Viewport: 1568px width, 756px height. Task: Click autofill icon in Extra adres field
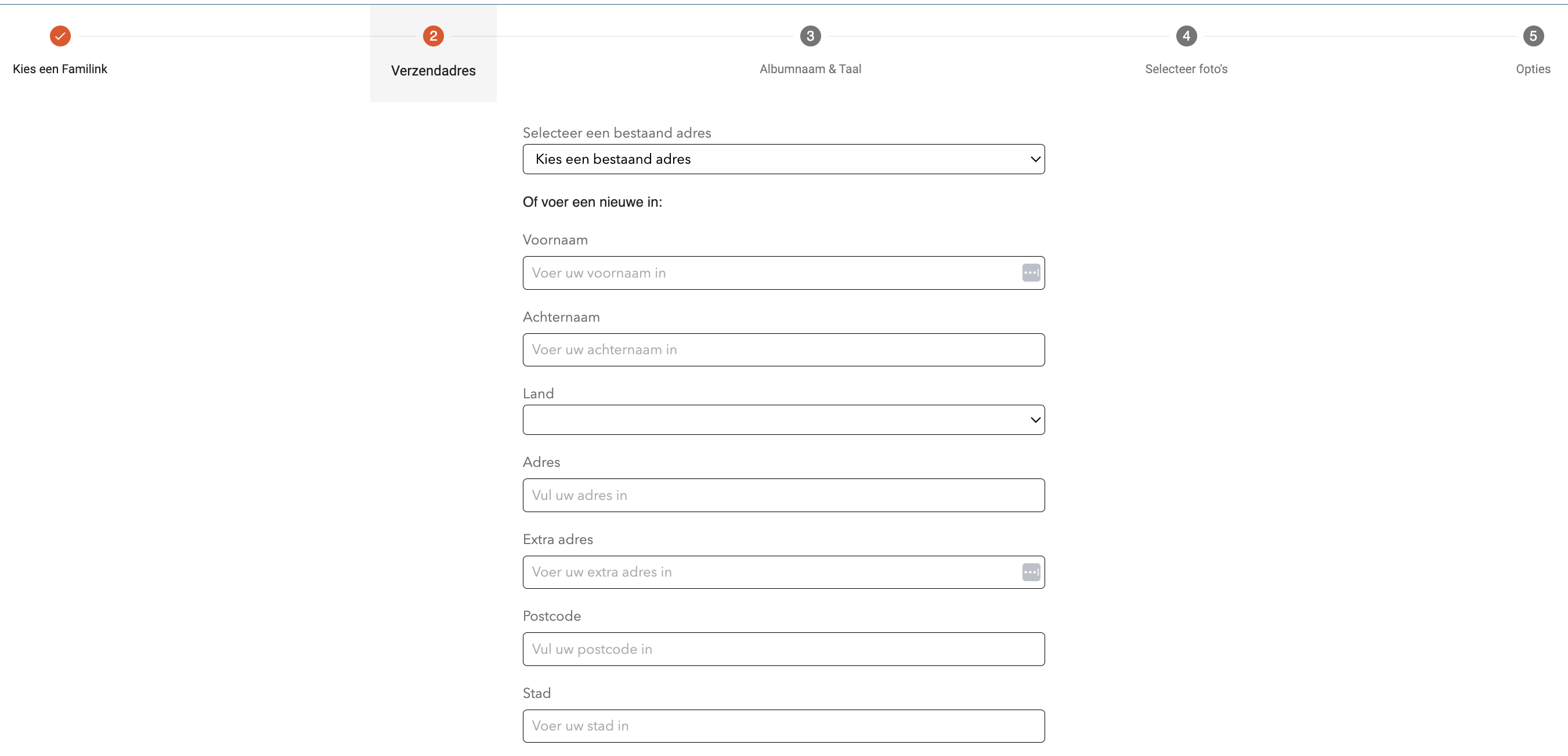[1031, 572]
